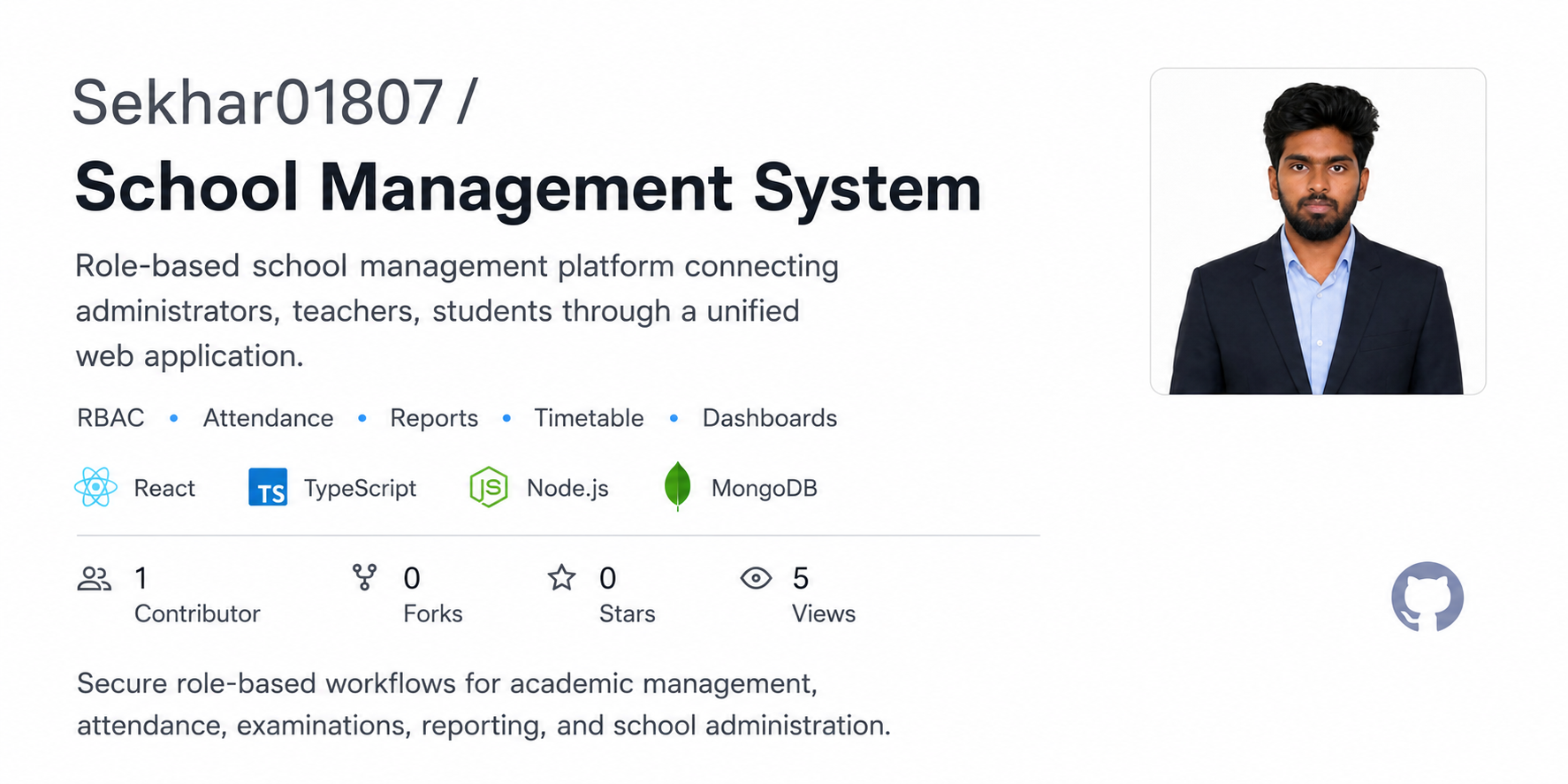The width and height of the screenshot is (1568, 784).
Task: Click the GitHub octocat logo
Action: tap(1427, 598)
